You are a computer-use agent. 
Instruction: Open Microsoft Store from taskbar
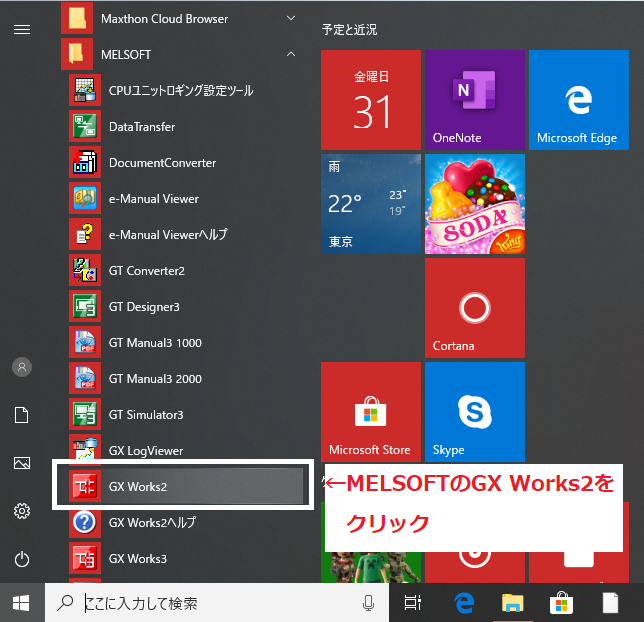(561, 603)
